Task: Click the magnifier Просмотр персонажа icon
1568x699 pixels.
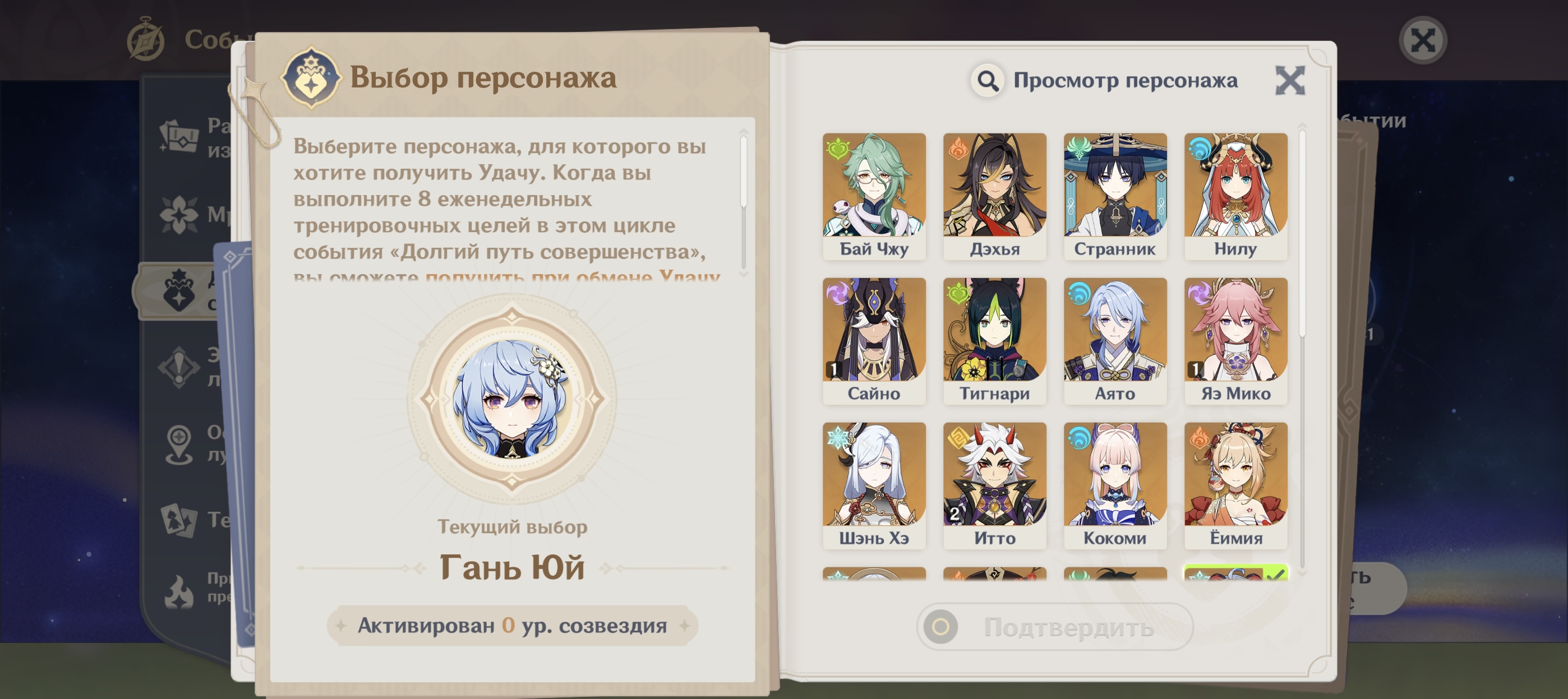Action: coord(988,80)
